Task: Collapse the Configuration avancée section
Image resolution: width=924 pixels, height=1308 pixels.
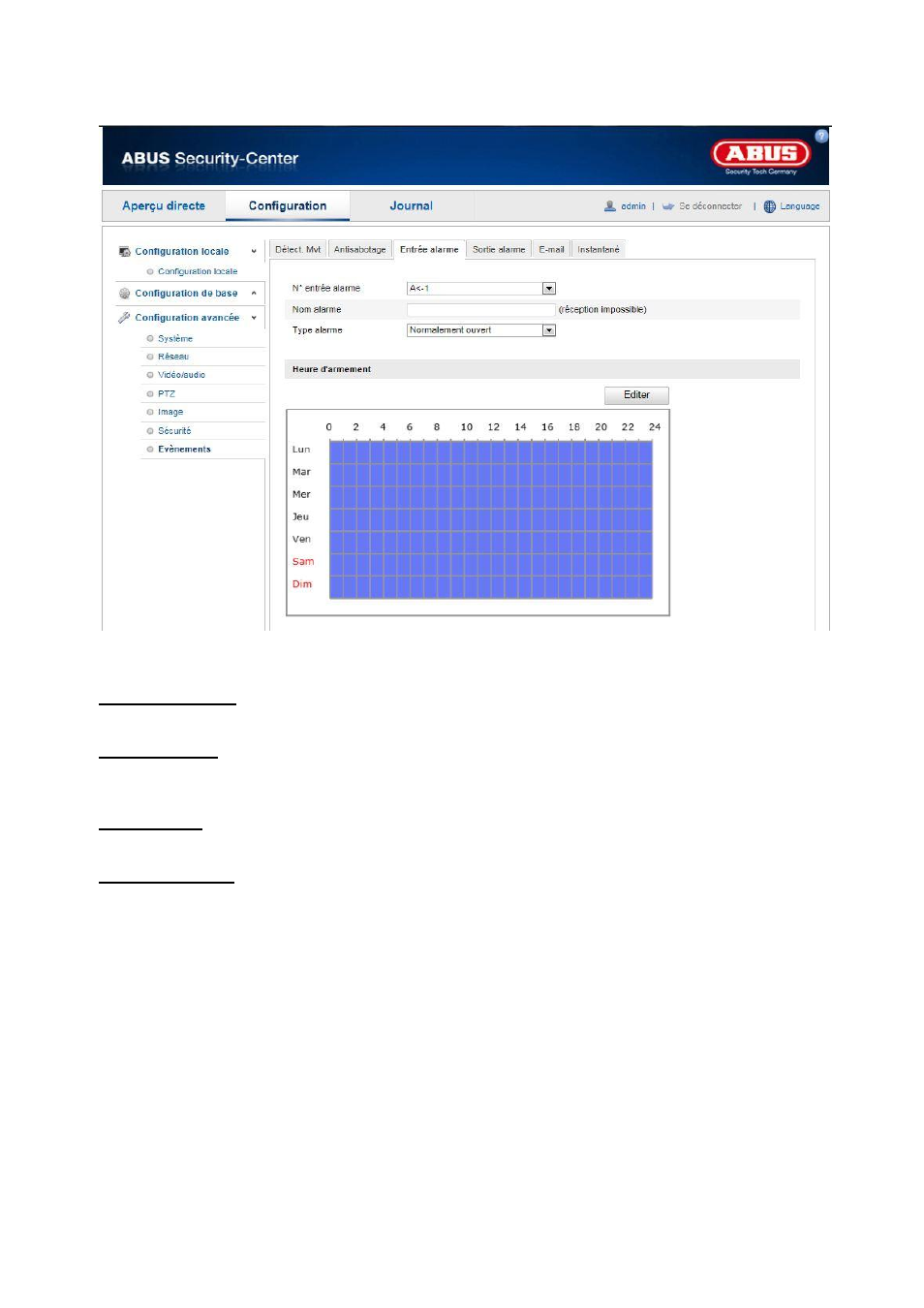Action: point(255,318)
